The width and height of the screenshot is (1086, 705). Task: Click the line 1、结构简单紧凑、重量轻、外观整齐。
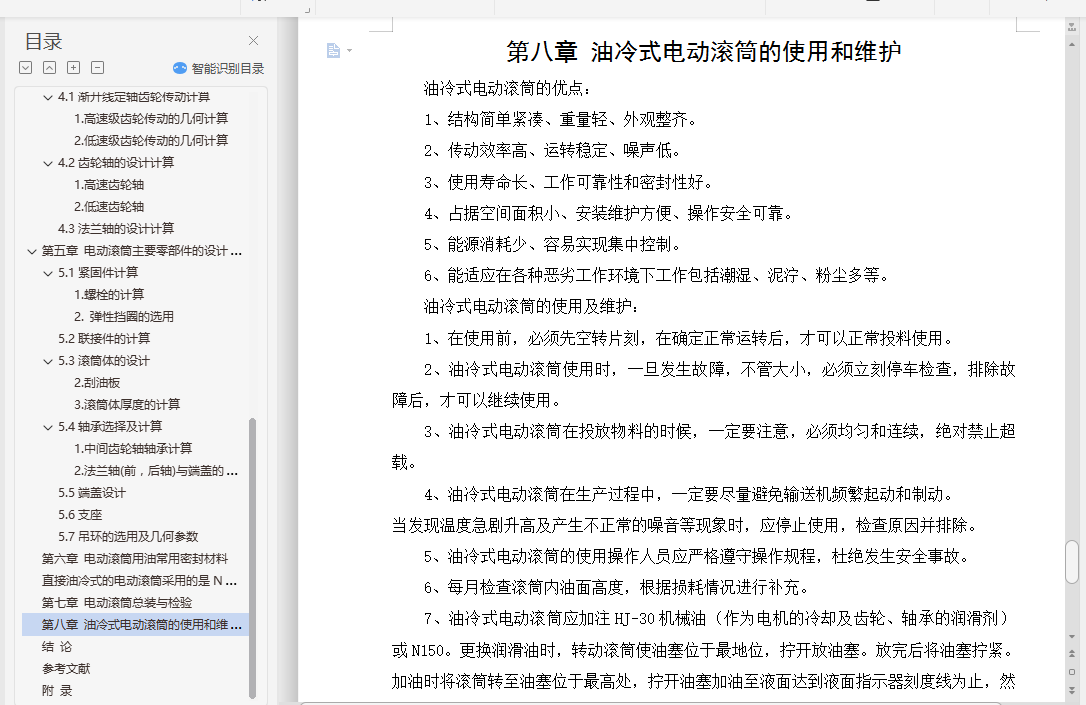pyautogui.click(x=561, y=120)
